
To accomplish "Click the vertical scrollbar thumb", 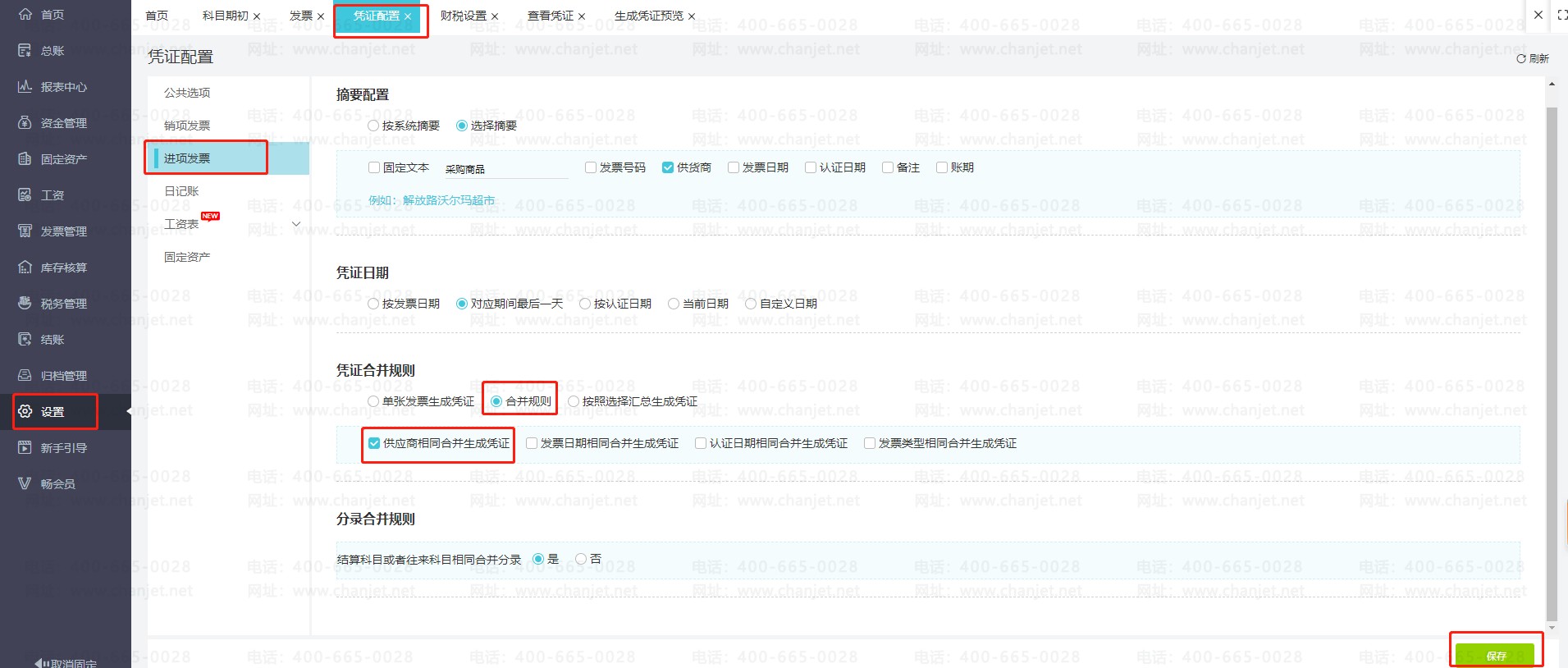I will (x=1551, y=364).
